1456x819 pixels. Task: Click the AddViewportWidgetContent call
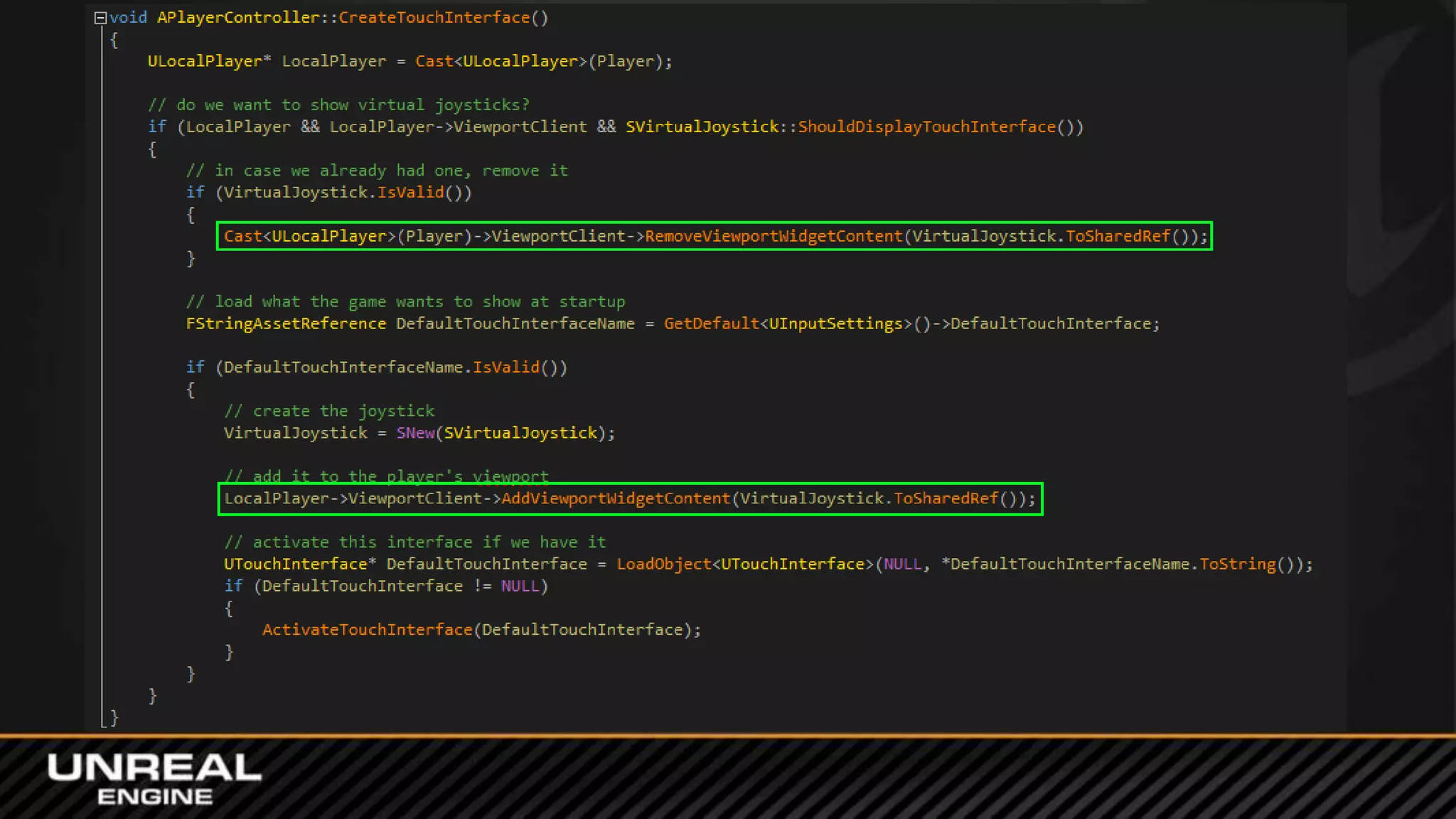click(616, 498)
